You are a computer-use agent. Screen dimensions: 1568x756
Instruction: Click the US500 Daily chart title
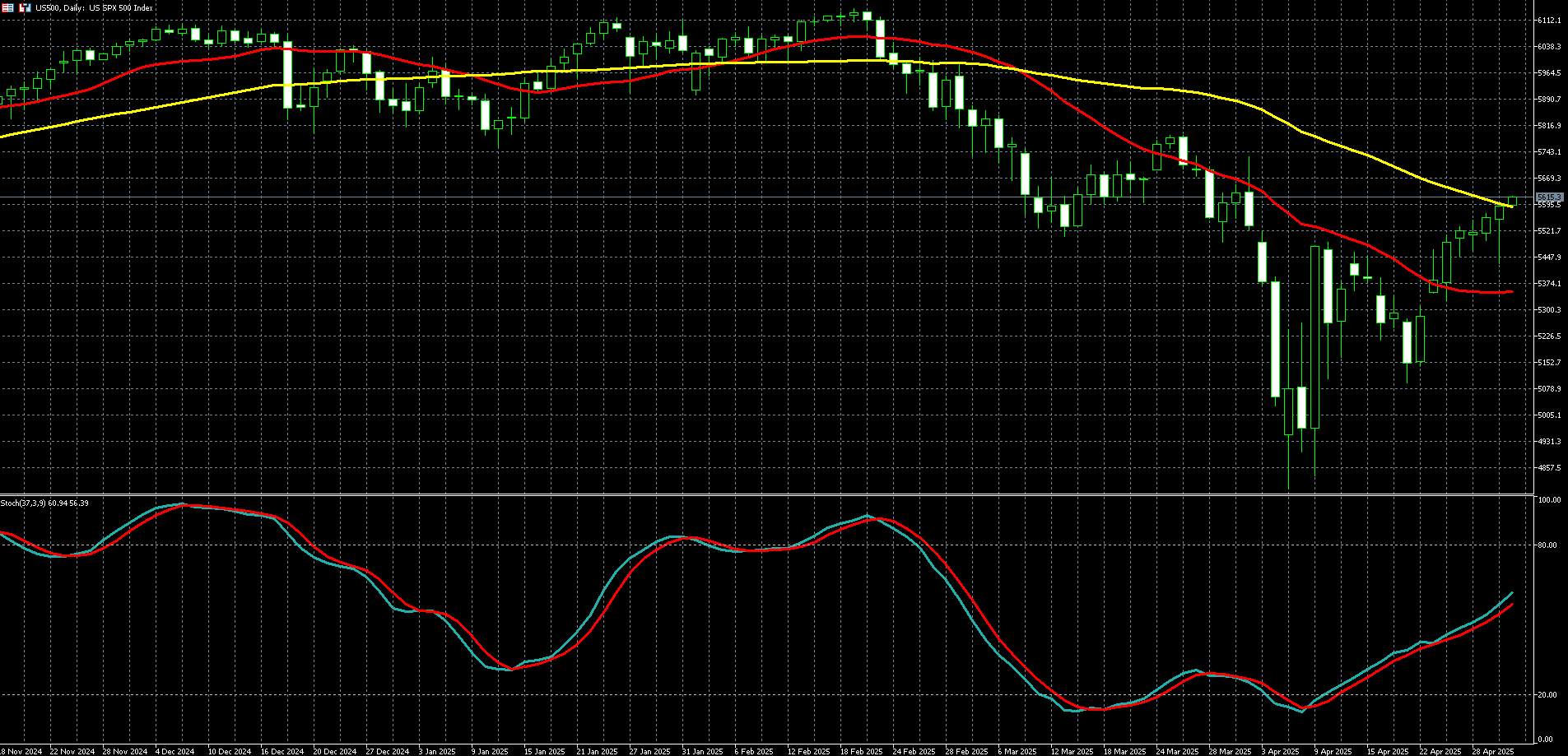94,7
